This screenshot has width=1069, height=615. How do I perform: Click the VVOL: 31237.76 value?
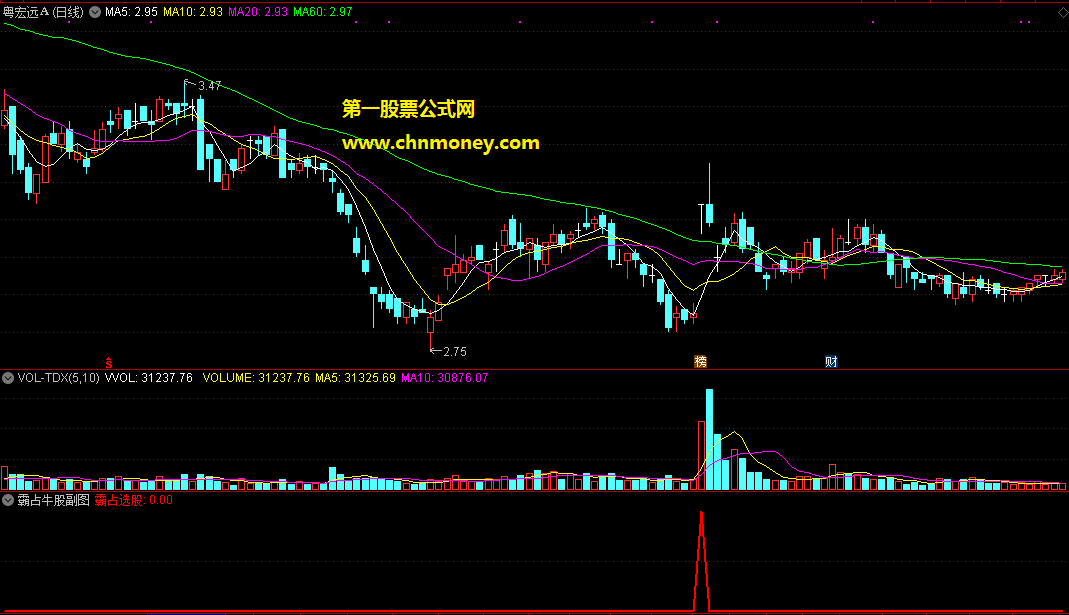pyautogui.click(x=149, y=378)
